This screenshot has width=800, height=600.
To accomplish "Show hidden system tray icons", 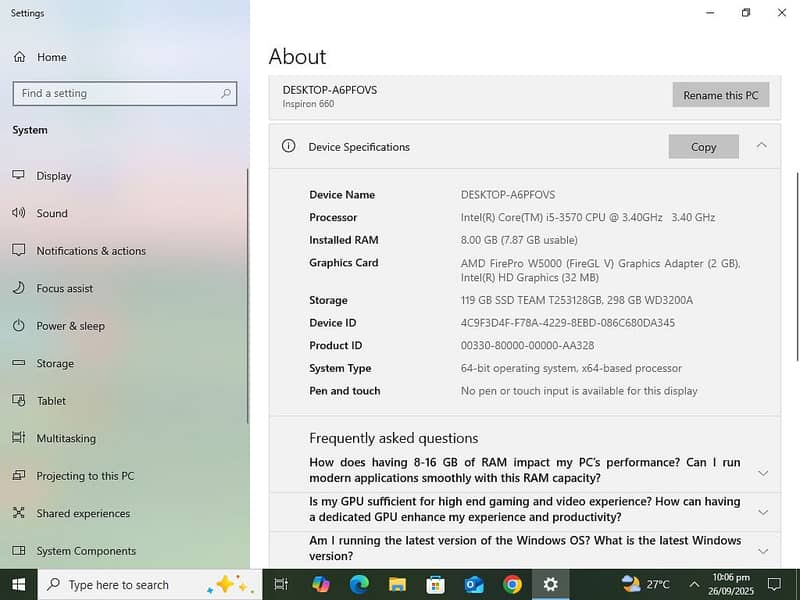I will coord(694,584).
